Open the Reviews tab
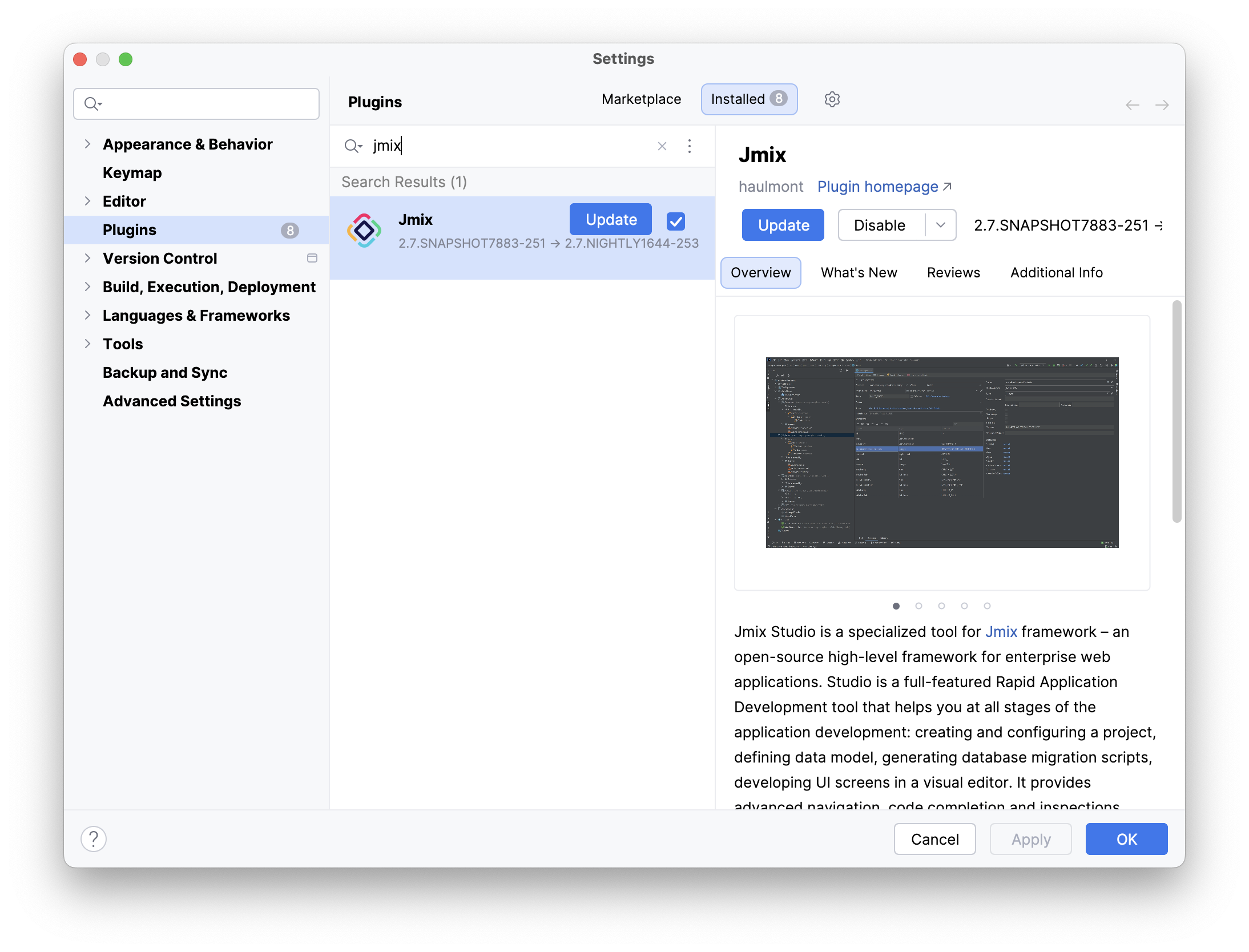The height and width of the screenshot is (952, 1249). [x=952, y=272]
